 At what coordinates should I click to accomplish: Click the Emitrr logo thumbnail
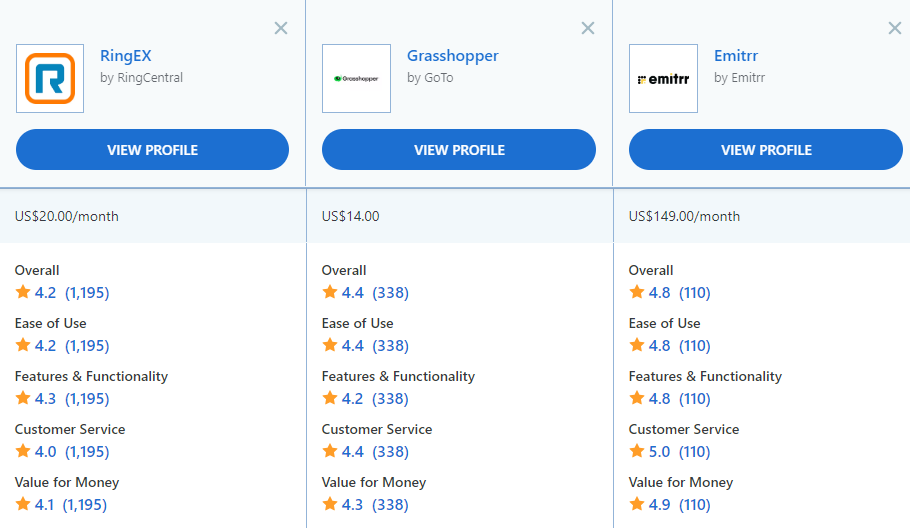click(663, 78)
